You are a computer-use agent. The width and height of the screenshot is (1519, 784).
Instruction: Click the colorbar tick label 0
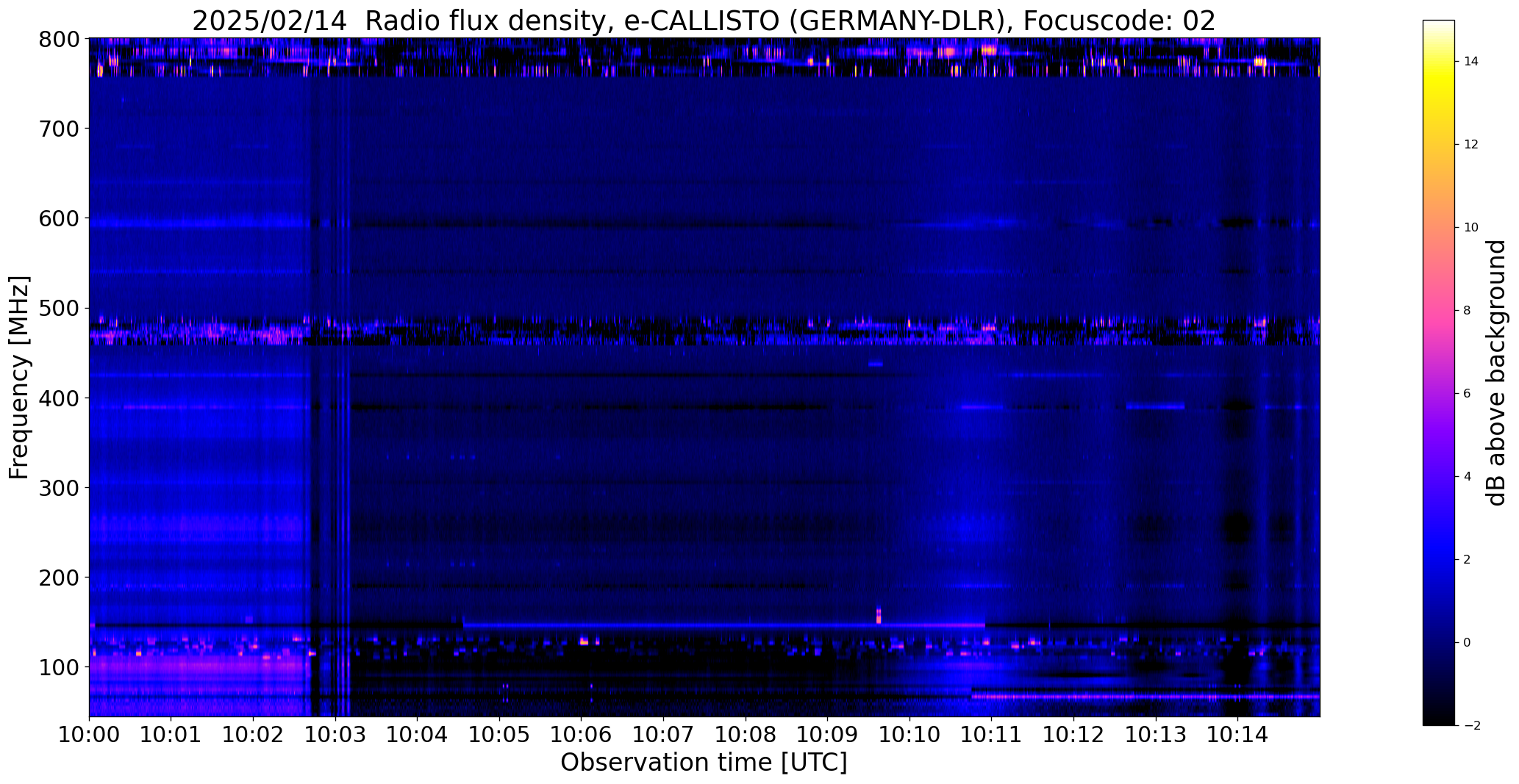(1468, 643)
